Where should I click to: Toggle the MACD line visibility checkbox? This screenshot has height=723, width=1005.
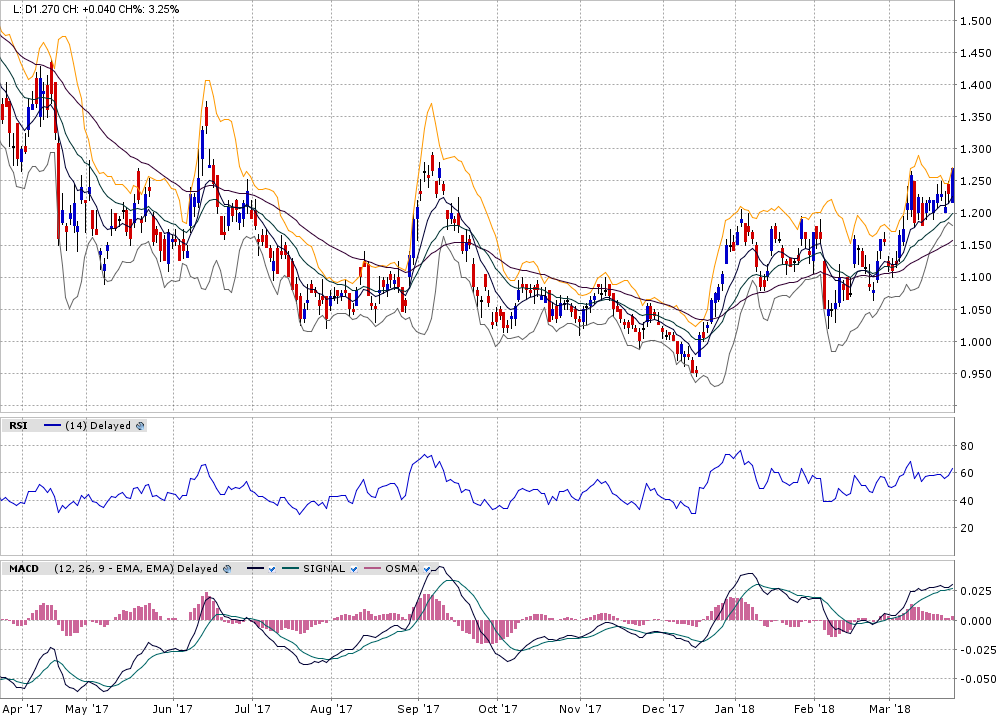click(x=271, y=568)
